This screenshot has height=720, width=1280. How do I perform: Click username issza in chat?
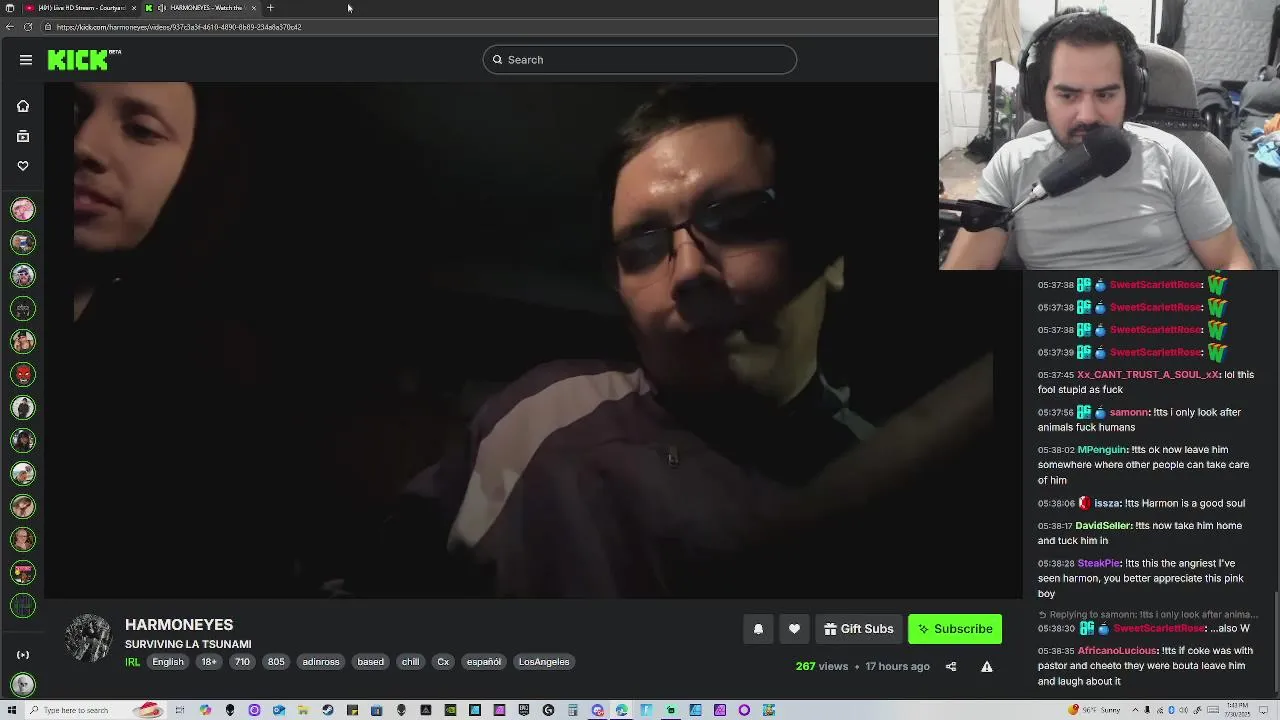click(1106, 504)
